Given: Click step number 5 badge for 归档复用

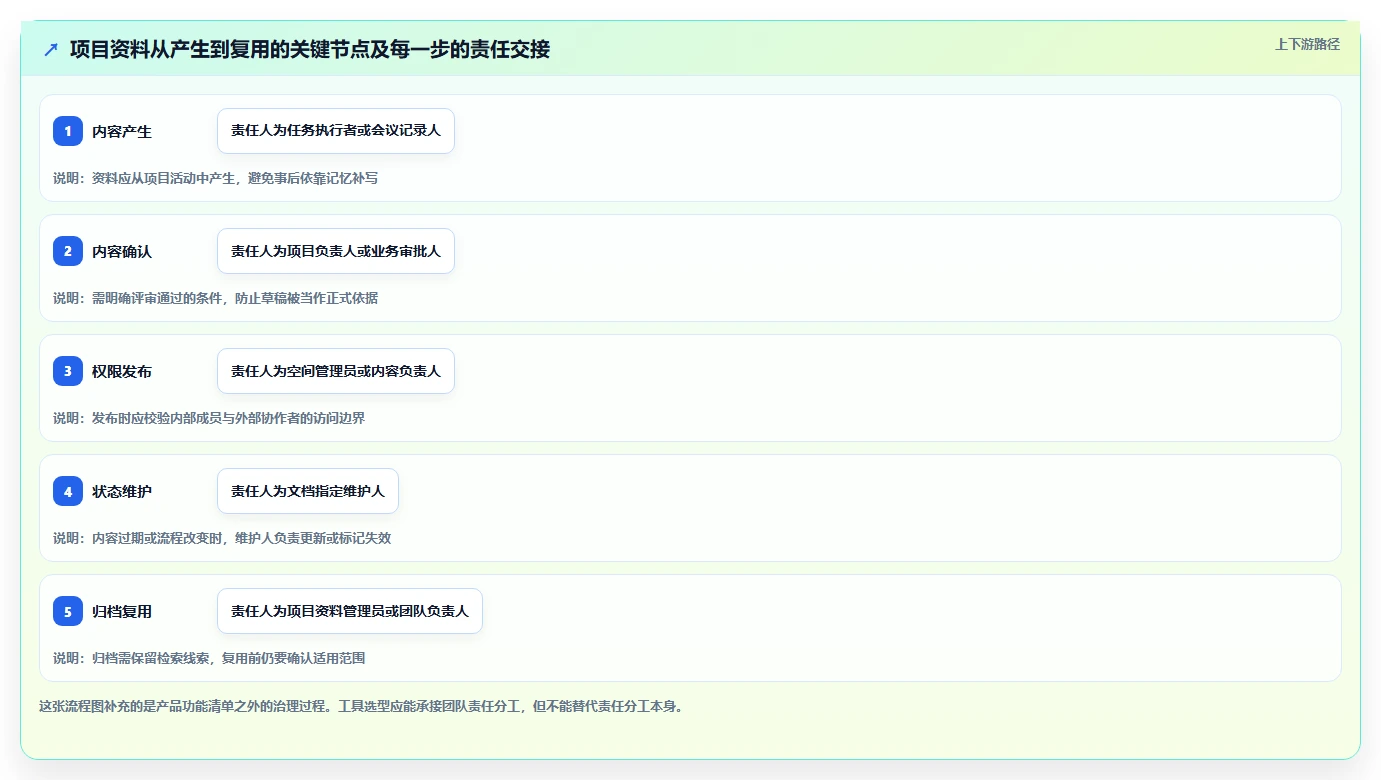Looking at the screenshot, I should point(68,611).
